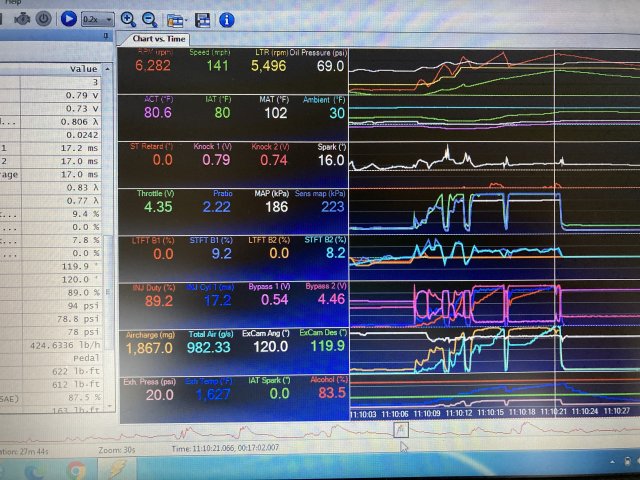
Task: Click the power button icon in toolbar
Action: 44,18
